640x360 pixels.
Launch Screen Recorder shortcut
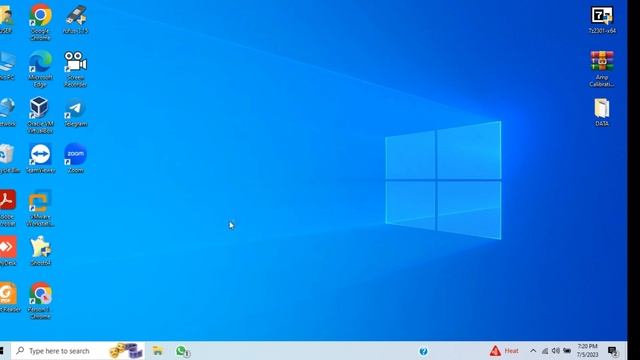coord(76,69)
